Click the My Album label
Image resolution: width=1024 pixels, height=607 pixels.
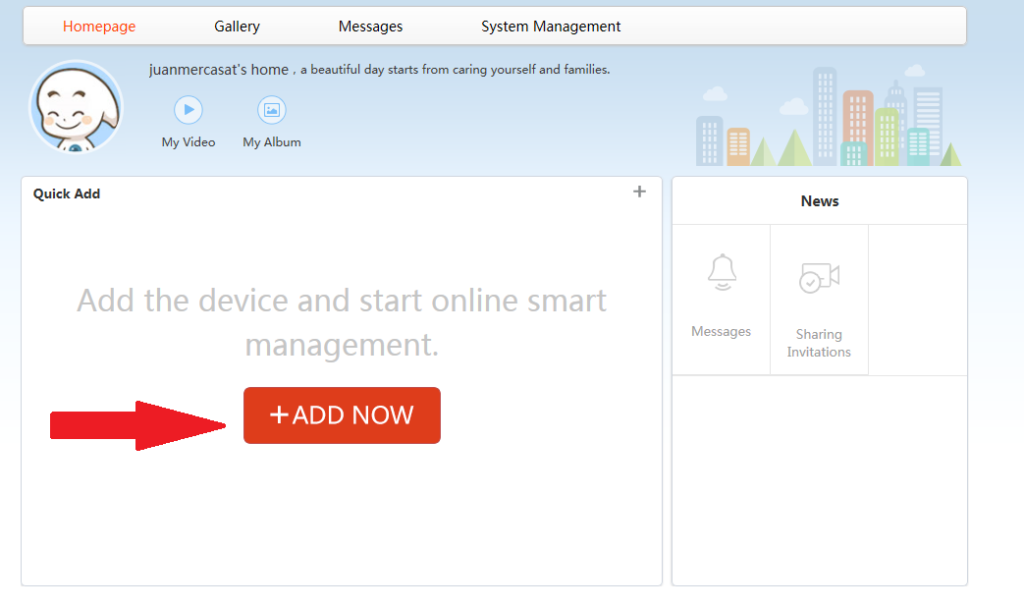[x=272, y=142]
